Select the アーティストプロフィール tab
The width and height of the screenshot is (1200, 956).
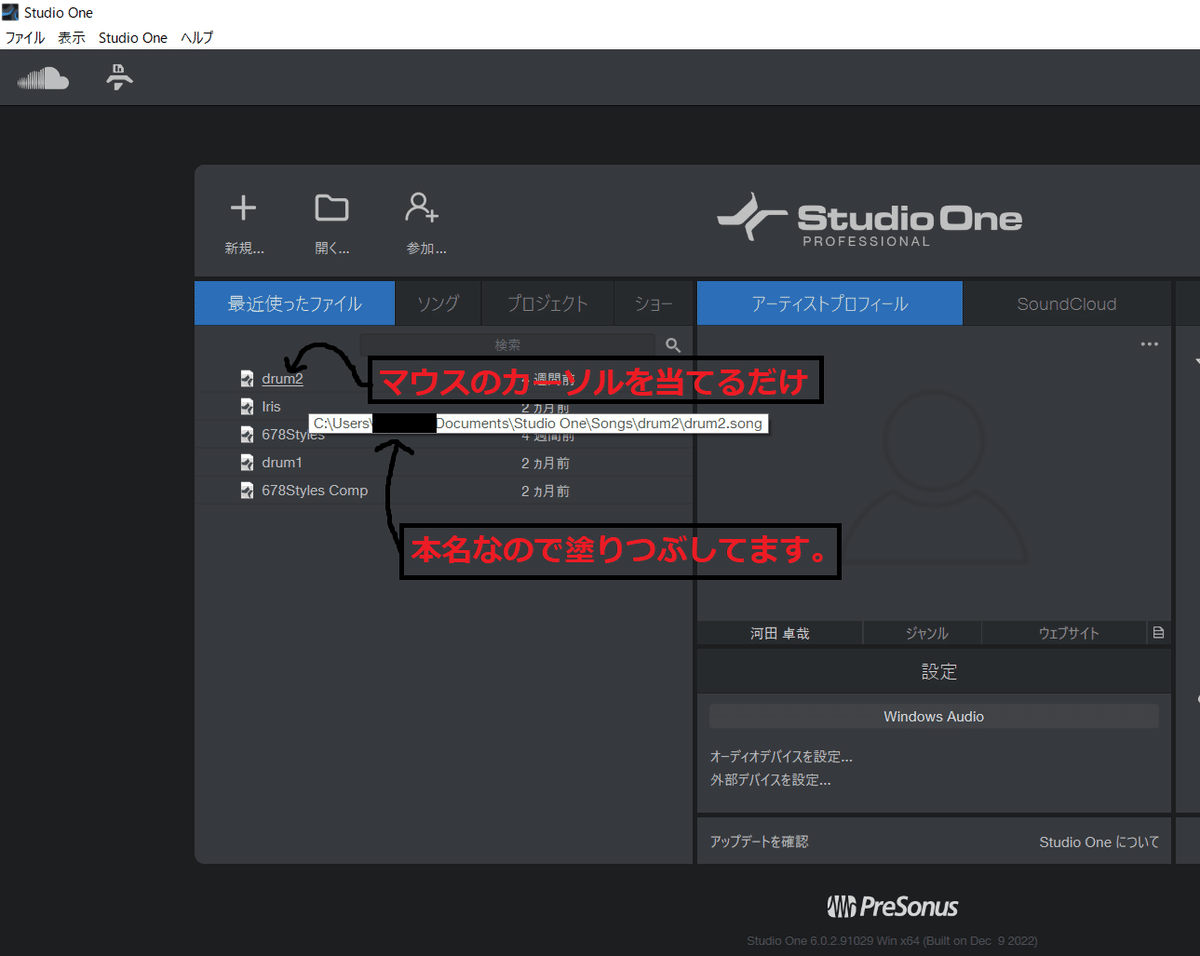tap(830, 304)
